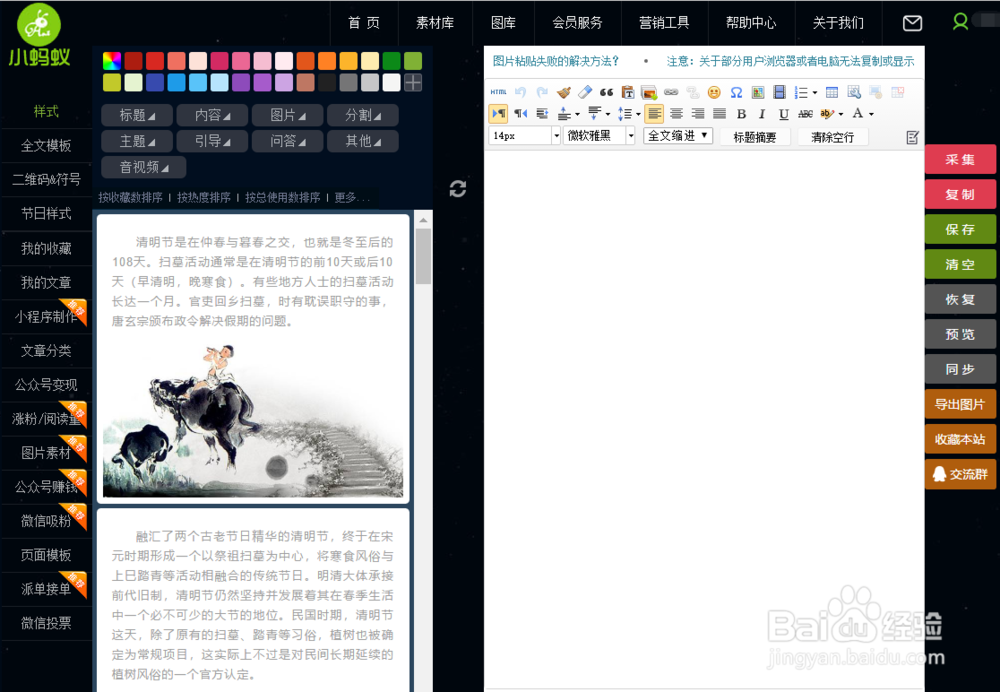Insert special character with Omega icon
Image resolution: width=1000 pixels, height=692 pixels.
click(x=736, y=92)
